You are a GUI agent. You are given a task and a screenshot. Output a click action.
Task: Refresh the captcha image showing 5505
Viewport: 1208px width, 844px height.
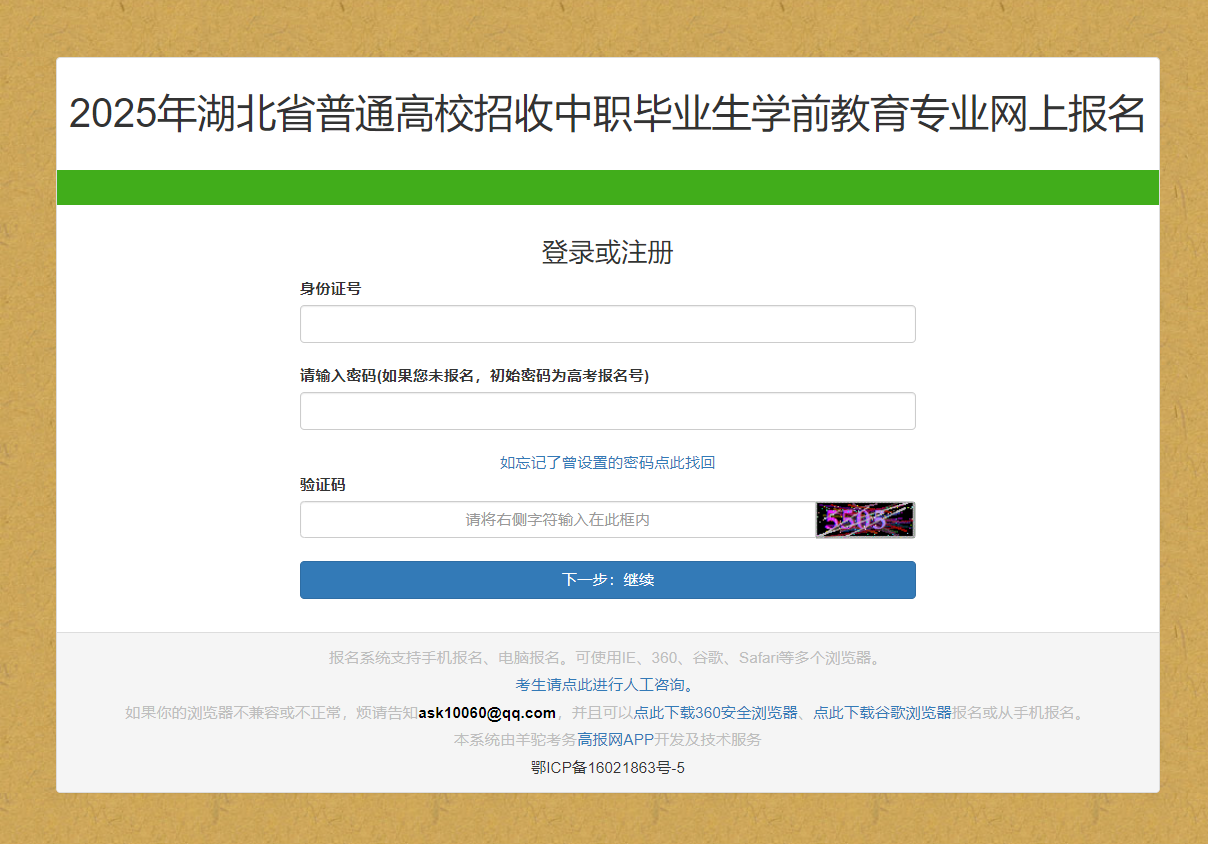coord(865,520)
